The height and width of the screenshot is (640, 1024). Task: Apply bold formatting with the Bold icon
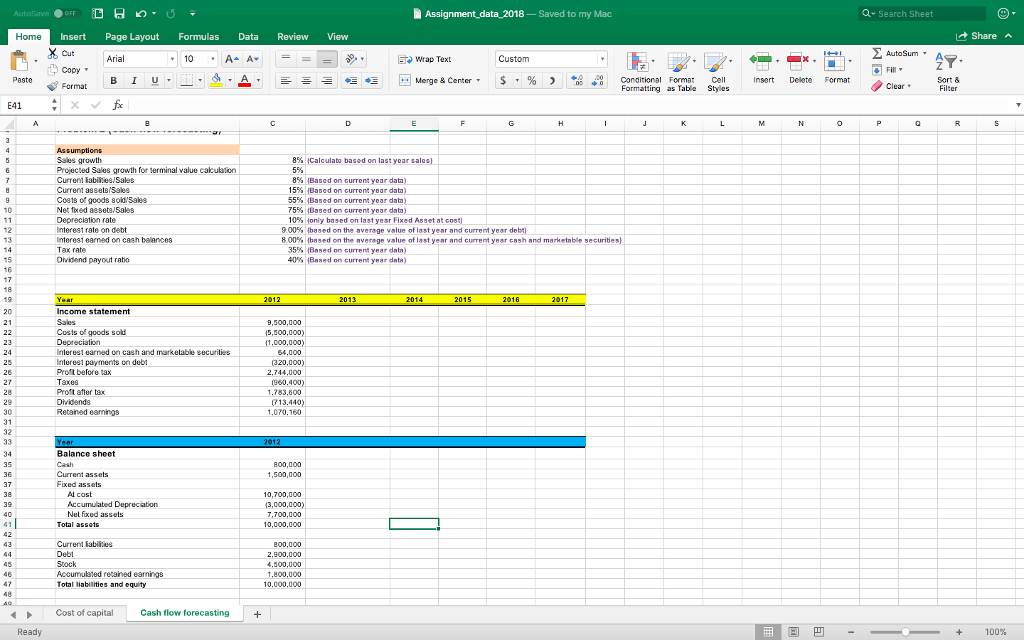pos(113,79)
